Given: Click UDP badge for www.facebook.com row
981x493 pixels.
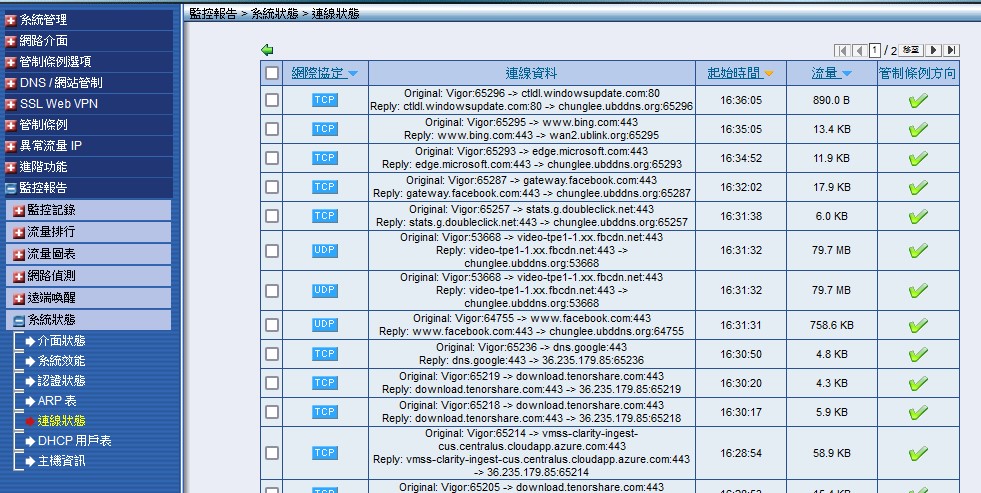Looking at the screenshot, I should pyautogui.click(x=325, y=325).
